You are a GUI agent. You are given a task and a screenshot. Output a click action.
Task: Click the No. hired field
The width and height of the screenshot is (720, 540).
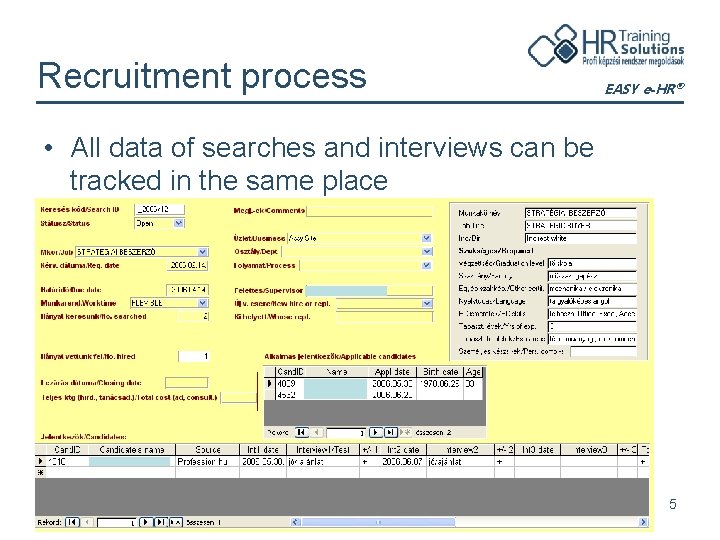[x=193, y=356]
